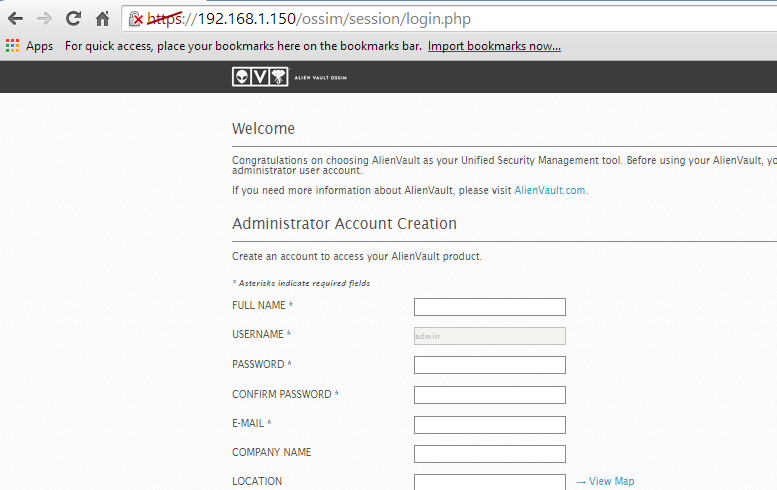Click the Administrator Account Creation heading

pyautogui.click(x=344, y=224)
